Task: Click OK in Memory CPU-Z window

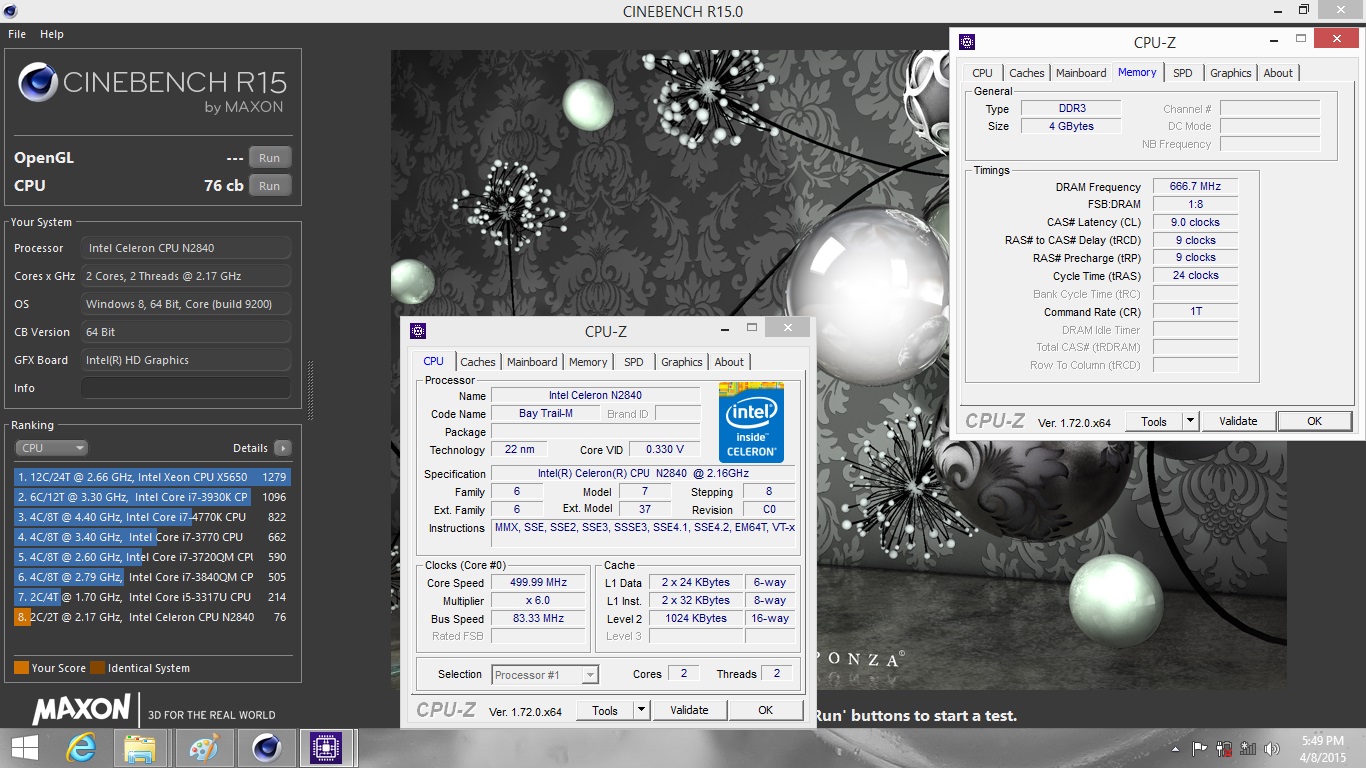Action: pyautogui.click(x=1314, y=421)
